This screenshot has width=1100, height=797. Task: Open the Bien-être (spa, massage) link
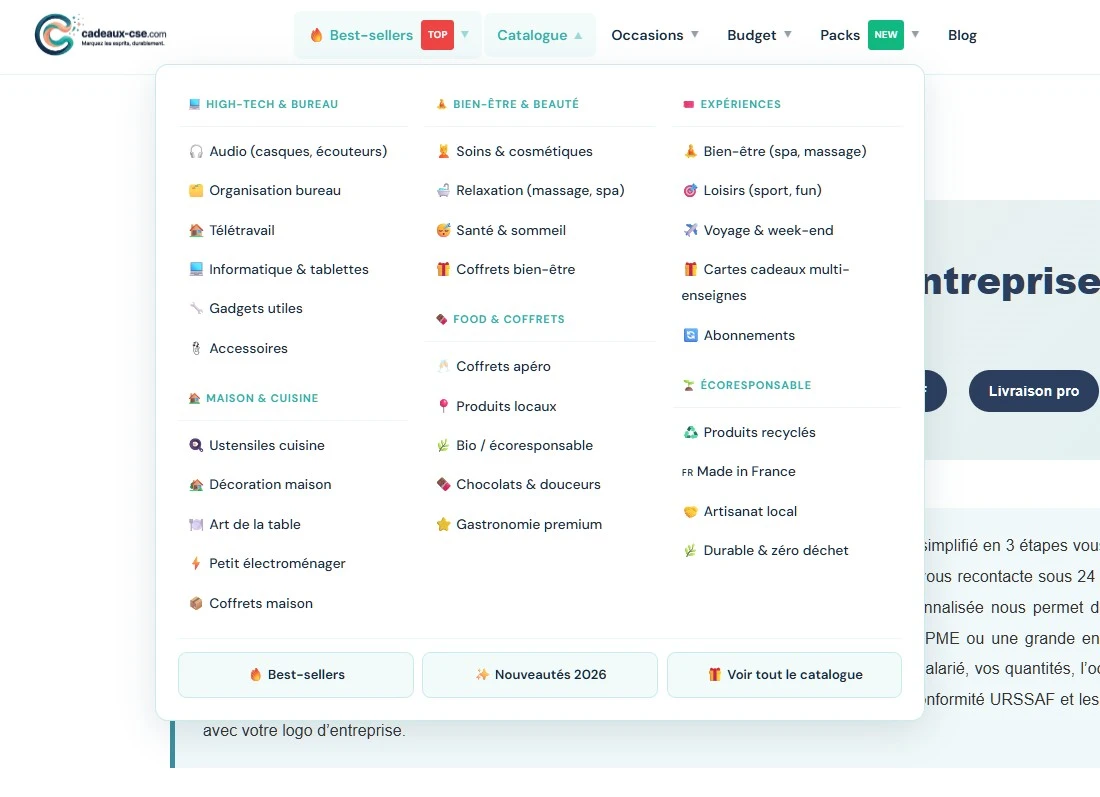pos(785,152)
